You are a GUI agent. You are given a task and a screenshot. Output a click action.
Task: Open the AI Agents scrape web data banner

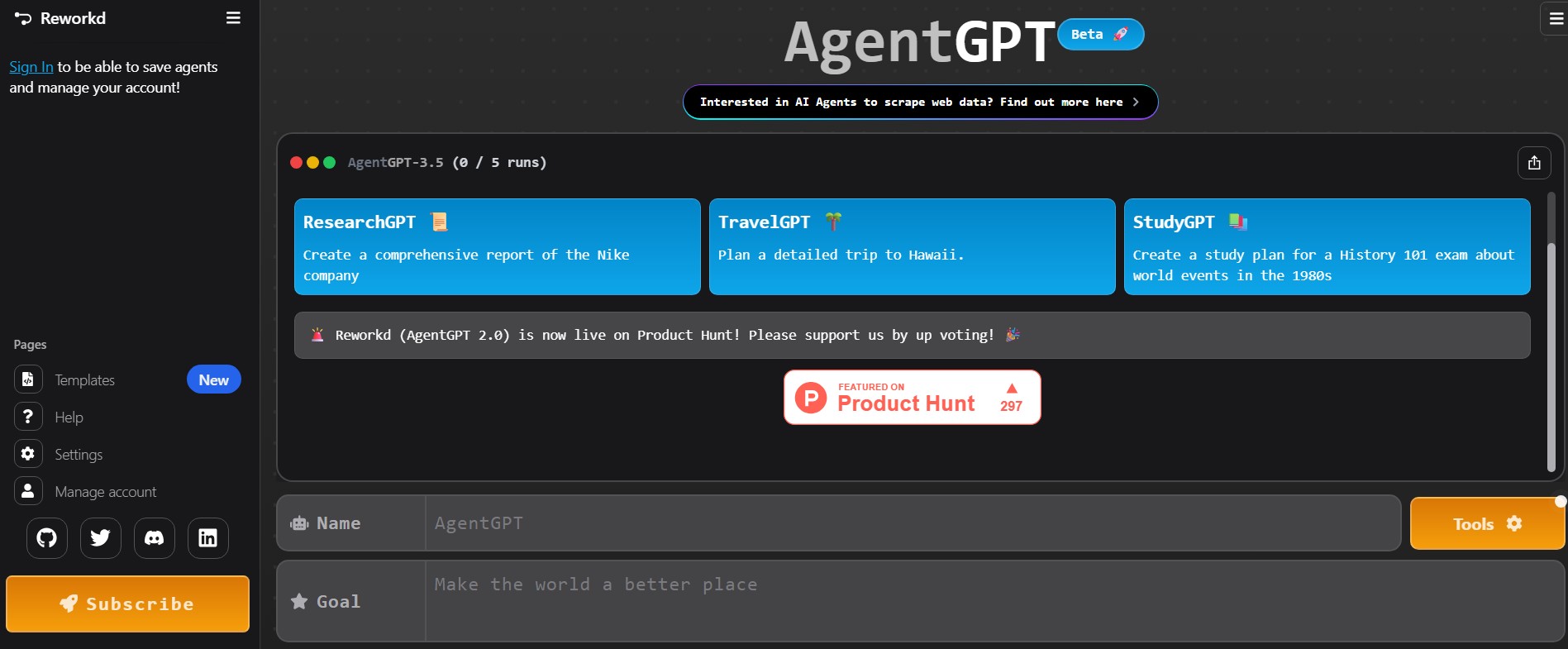tap(920, 102)
